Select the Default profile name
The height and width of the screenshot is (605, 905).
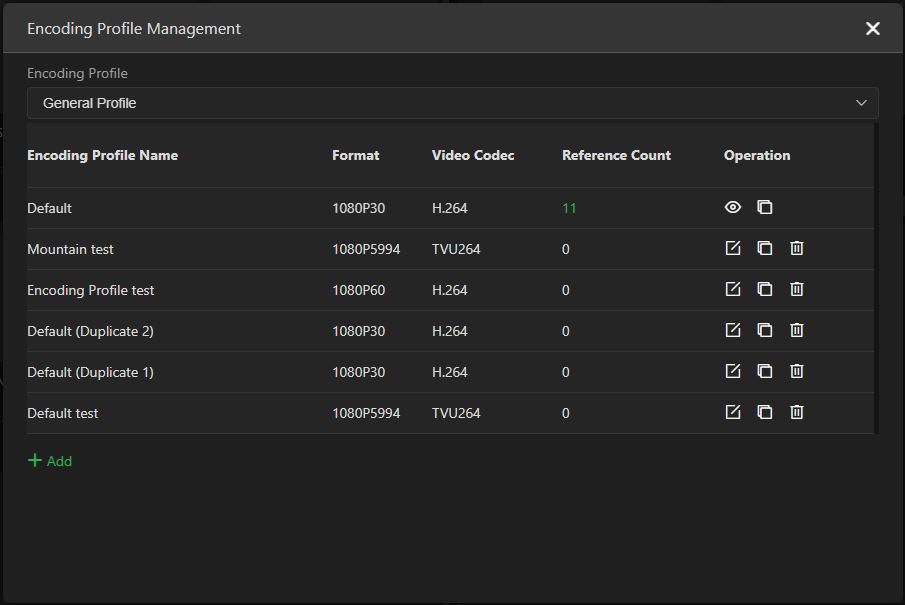click(49, 208)
